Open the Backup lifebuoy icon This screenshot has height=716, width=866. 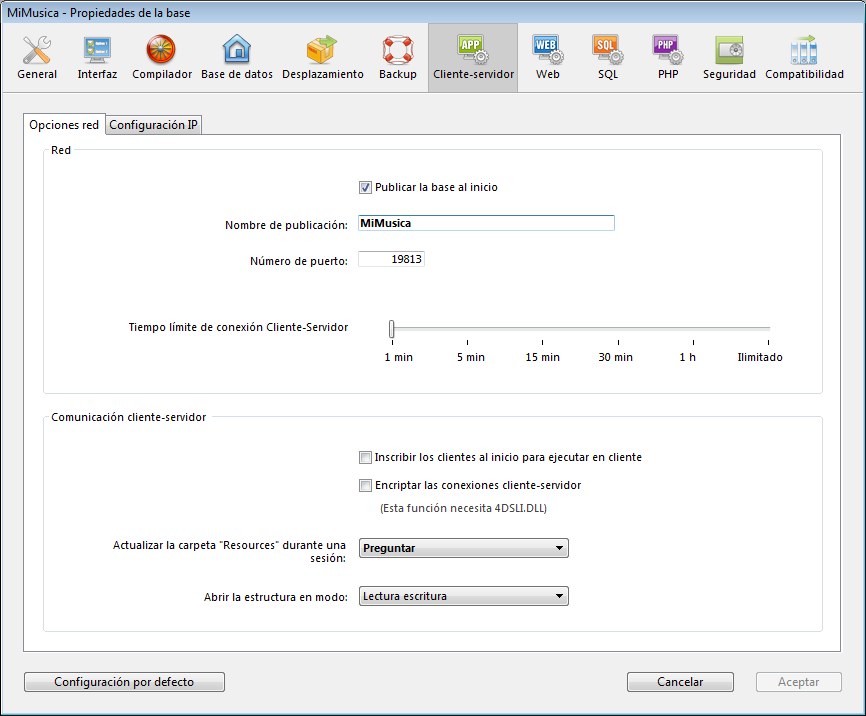(397, 57)
